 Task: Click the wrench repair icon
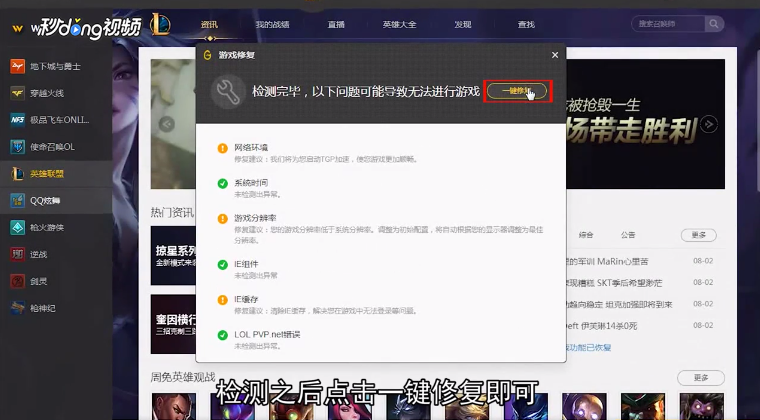click(228, 92)
